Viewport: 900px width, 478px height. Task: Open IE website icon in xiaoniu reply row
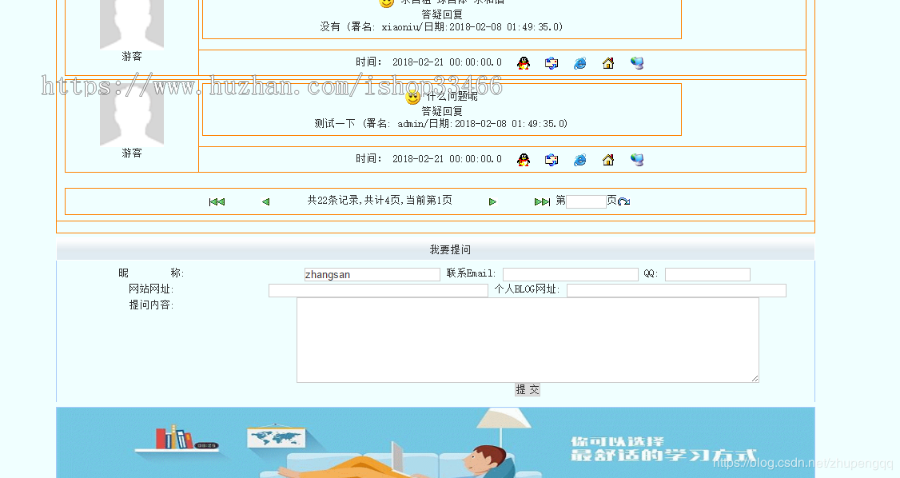pyautogui.click(x=580, y=63)
